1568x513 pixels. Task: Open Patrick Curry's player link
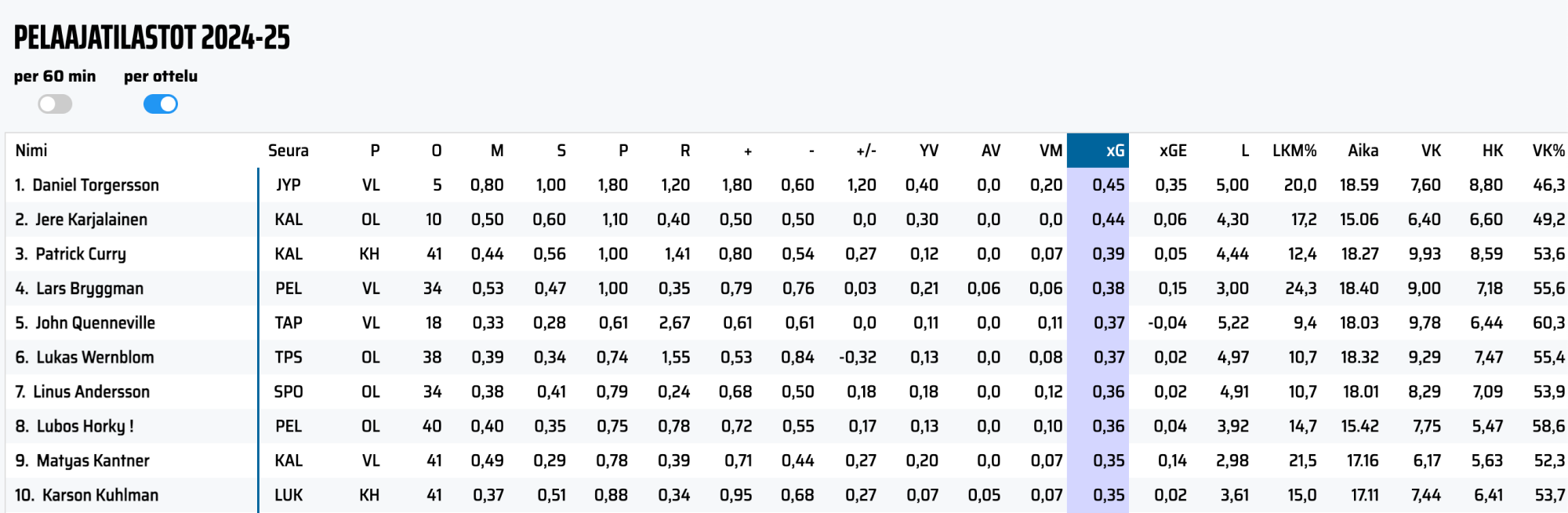pos(81,254)
